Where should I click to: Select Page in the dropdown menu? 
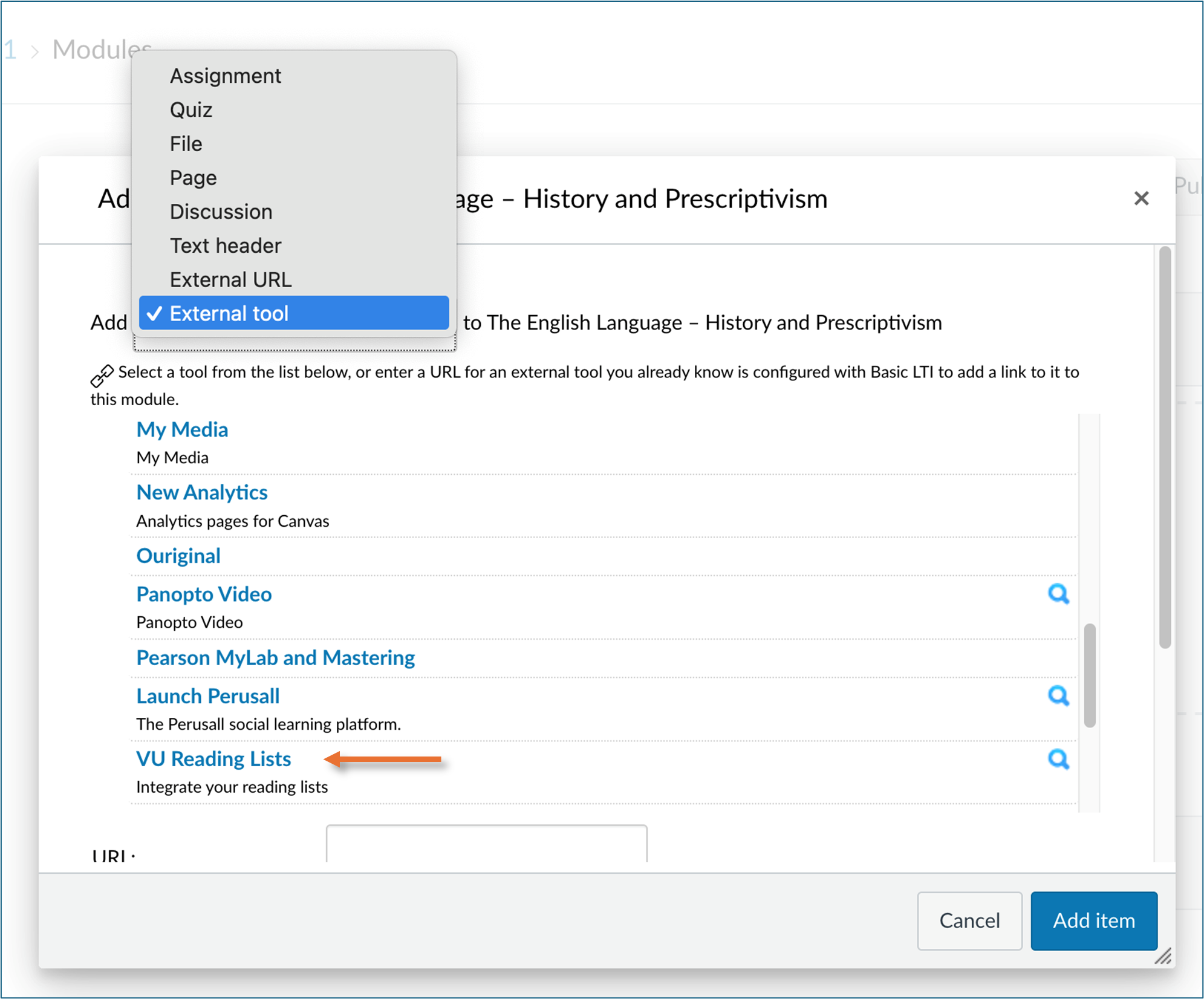294,178
